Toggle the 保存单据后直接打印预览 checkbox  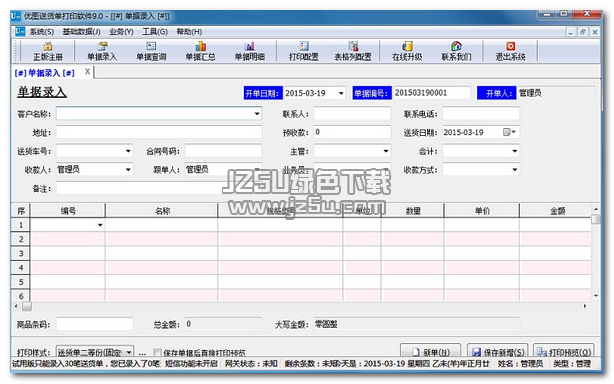pyautogui.click(x=157, y=352)
